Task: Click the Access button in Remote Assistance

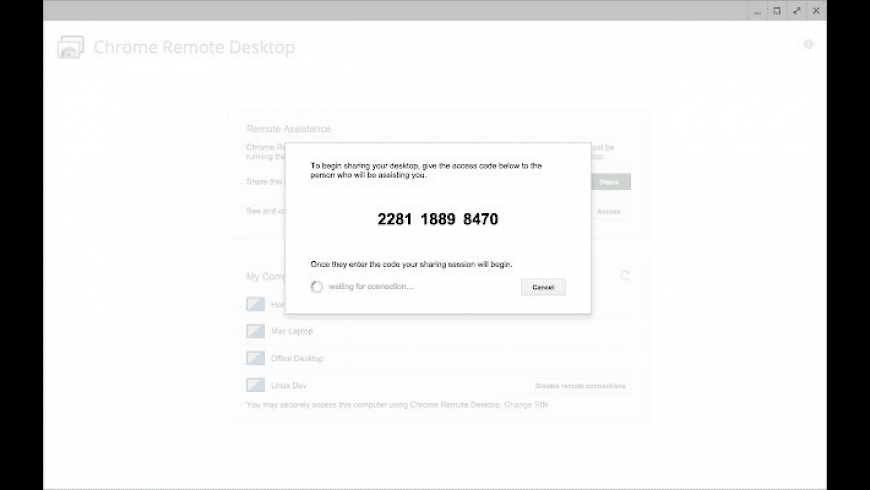Action: coord(609,211)
